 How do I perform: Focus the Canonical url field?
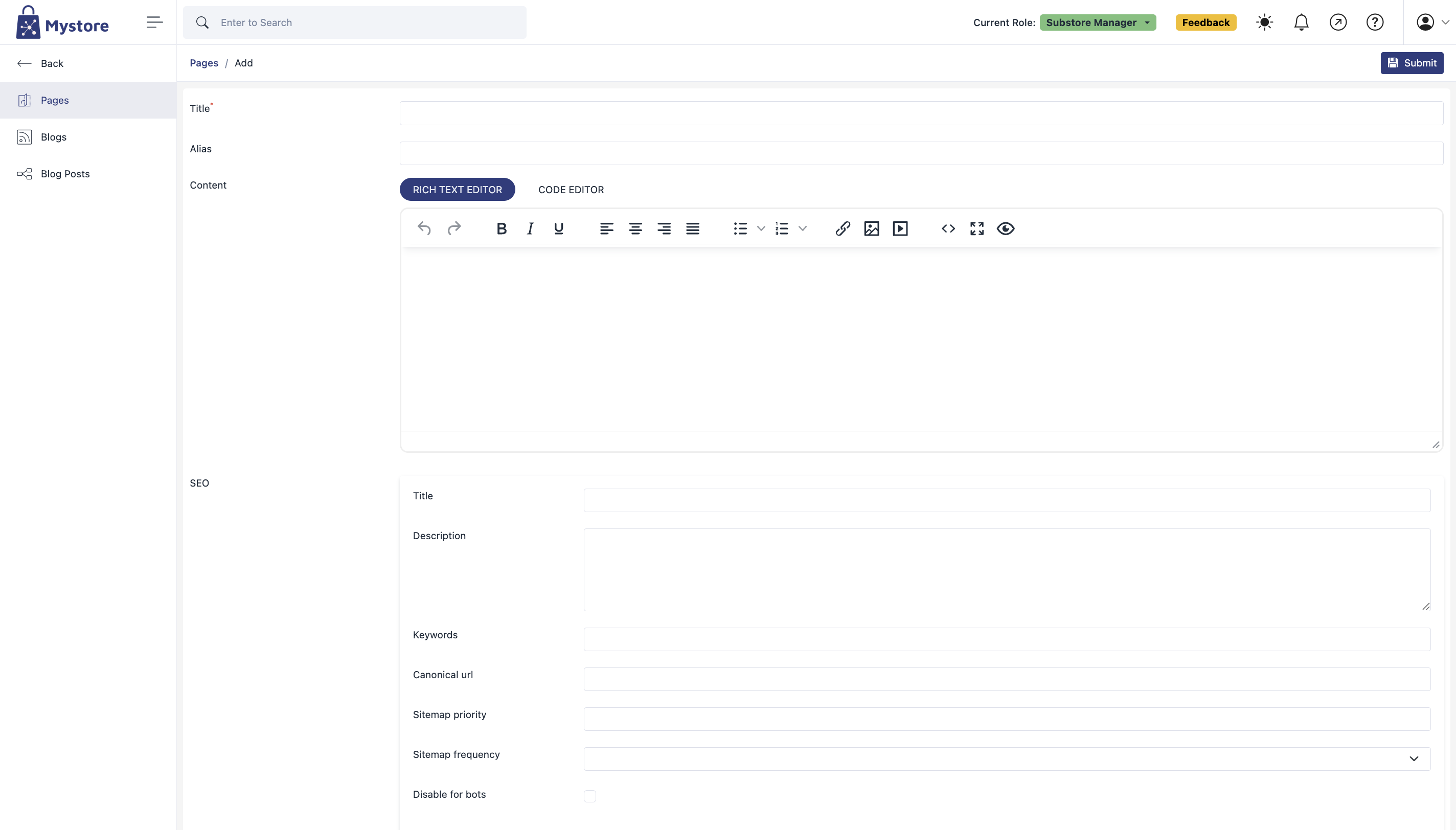(x=1007, y=679)
